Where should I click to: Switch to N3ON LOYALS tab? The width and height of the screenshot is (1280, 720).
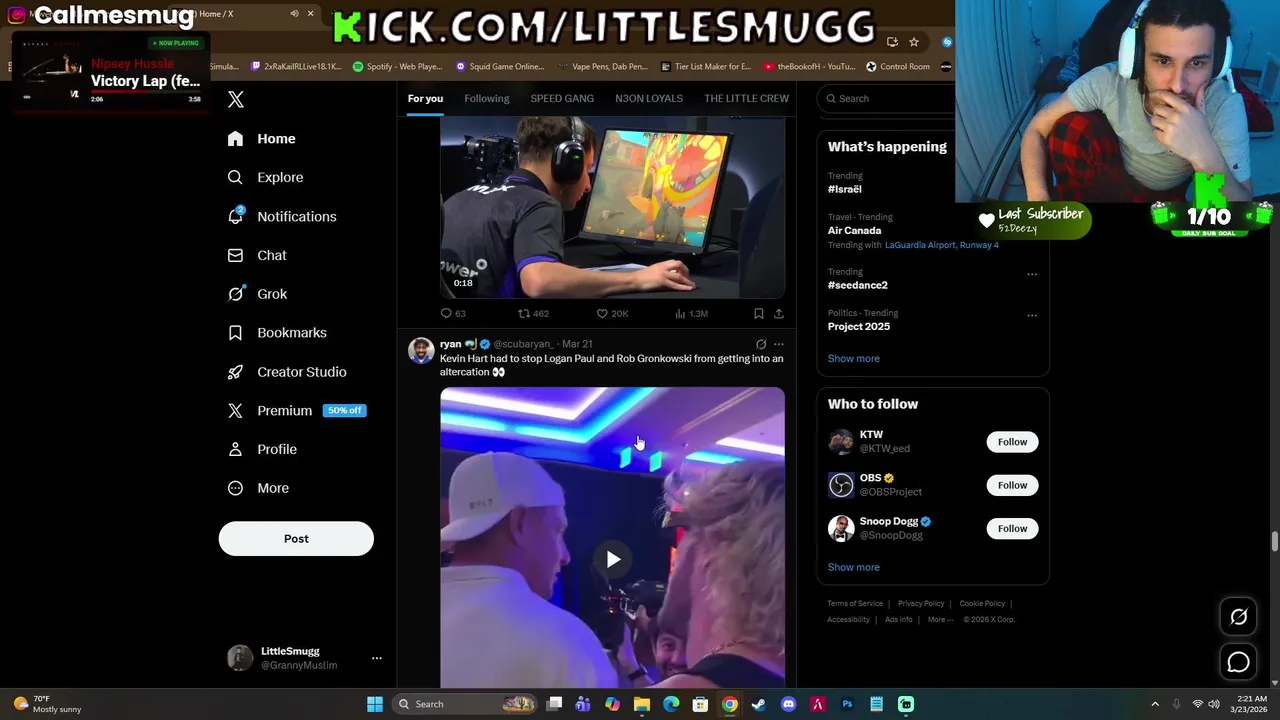point(649,98)
